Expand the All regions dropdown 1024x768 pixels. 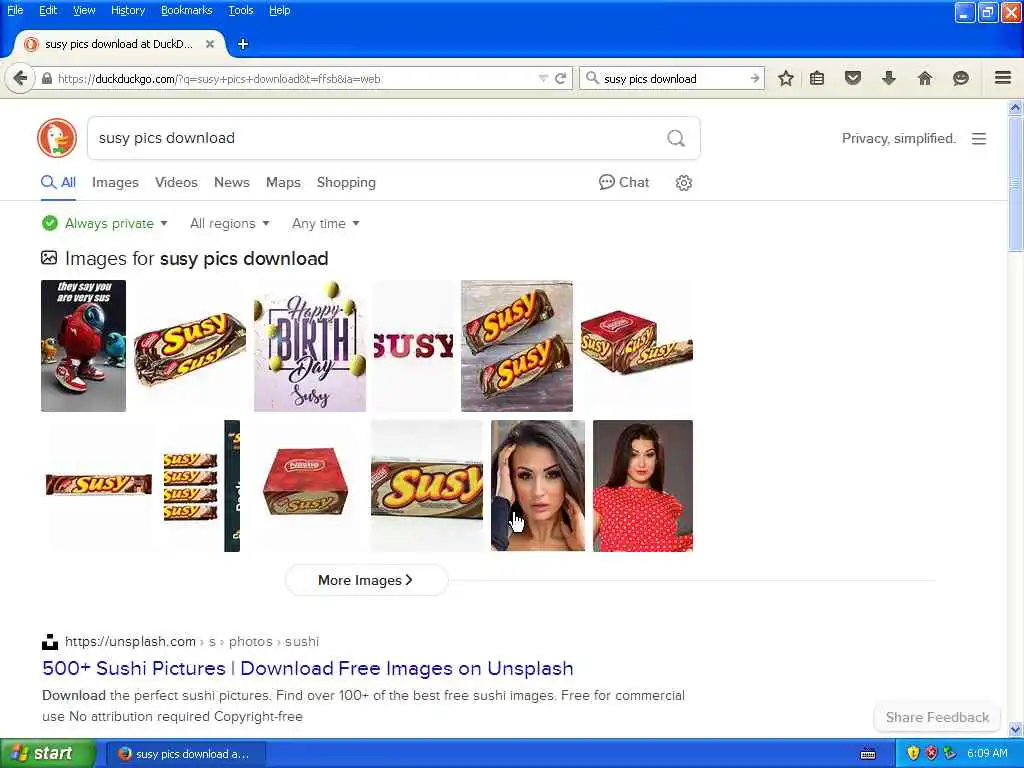(229, 223)
